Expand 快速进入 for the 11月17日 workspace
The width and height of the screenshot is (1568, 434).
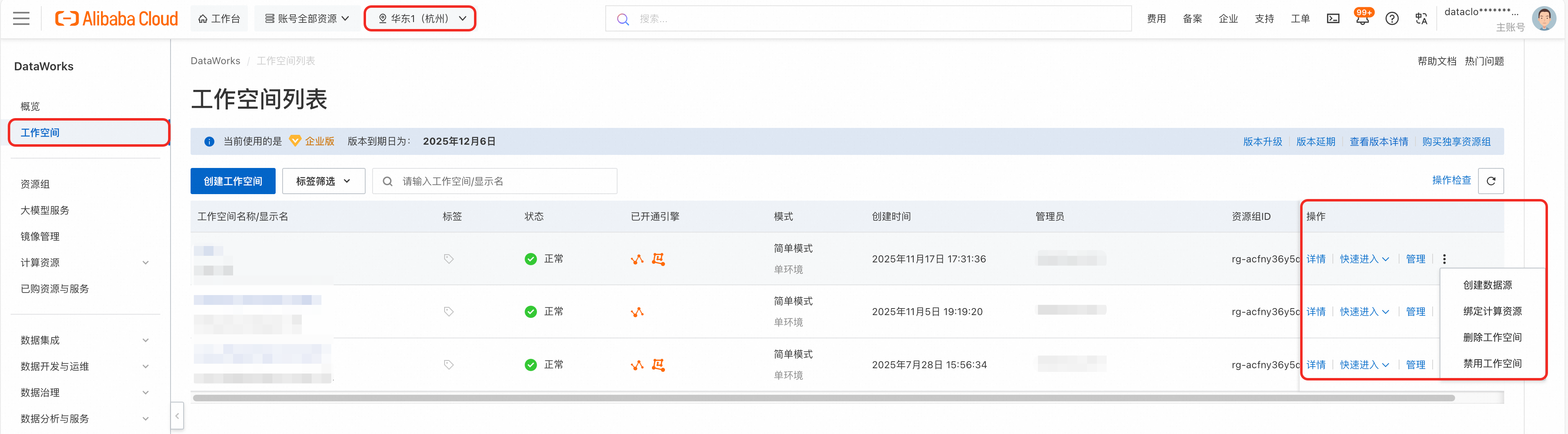click(1364, 259)
